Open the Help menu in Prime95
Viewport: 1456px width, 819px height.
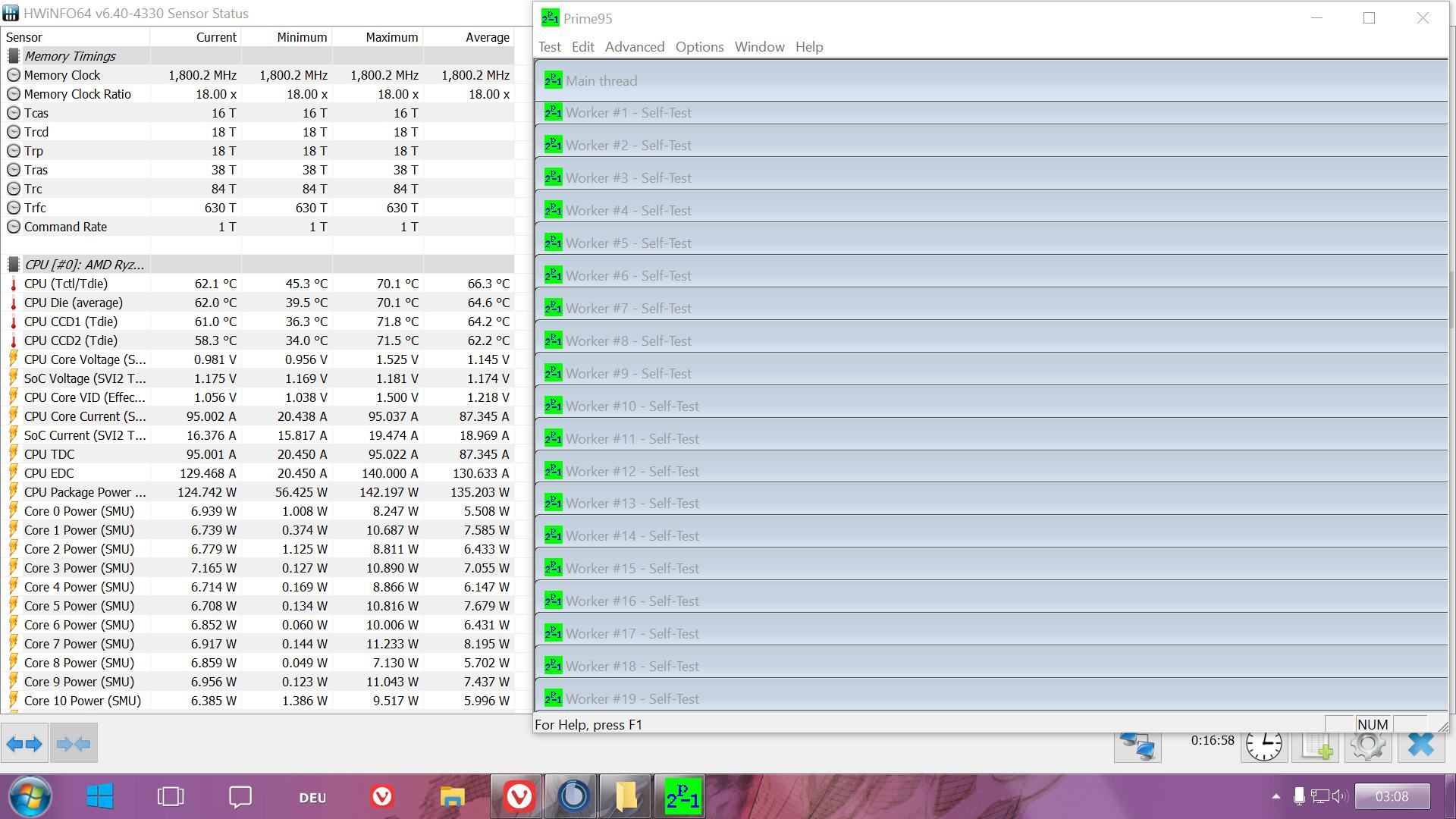pos(809,47)
